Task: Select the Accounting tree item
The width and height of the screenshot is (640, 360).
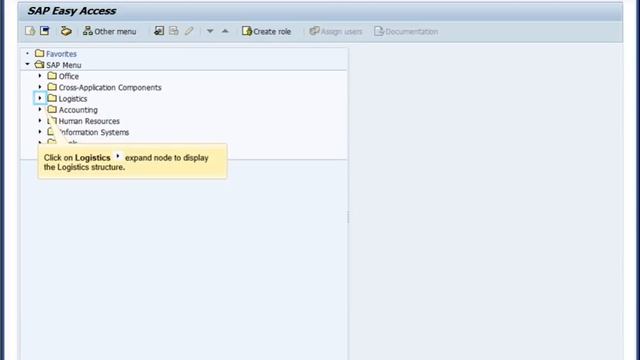Action: pos(78,110)
